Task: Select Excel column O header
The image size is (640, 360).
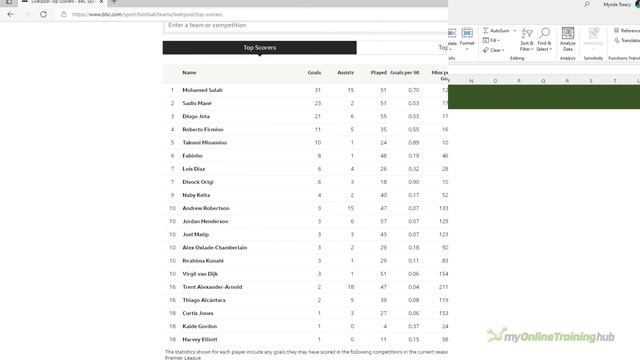Action: (495, 81)
